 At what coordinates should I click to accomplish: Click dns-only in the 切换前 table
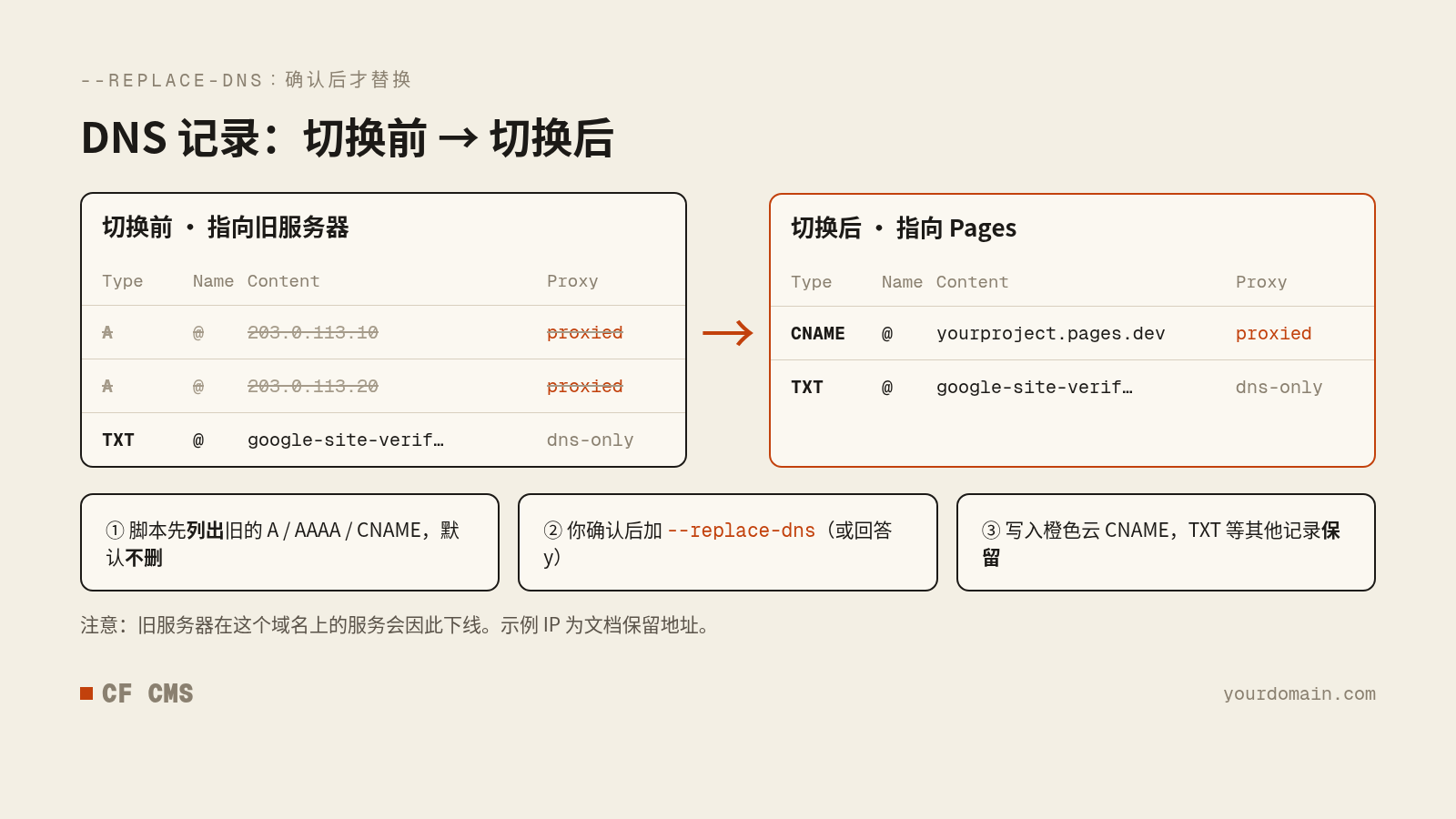[591, 440]
